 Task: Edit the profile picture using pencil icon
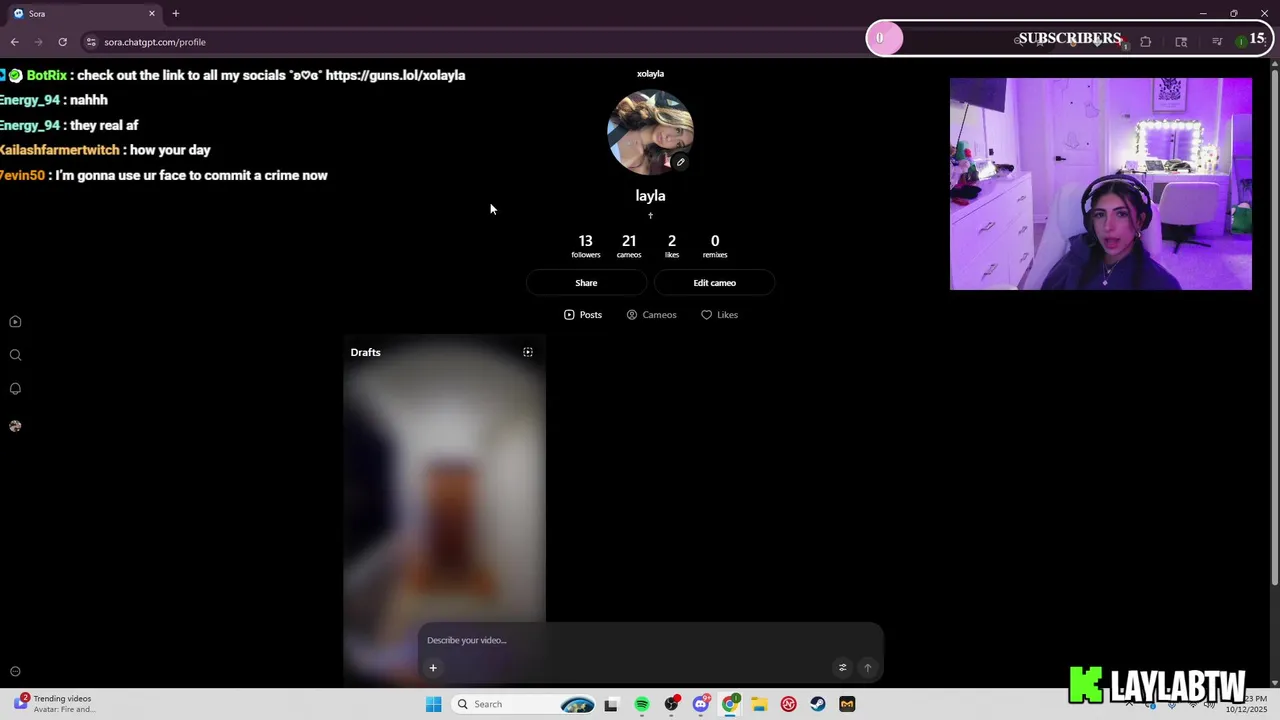pyautogui.click(x=680, y=162)
